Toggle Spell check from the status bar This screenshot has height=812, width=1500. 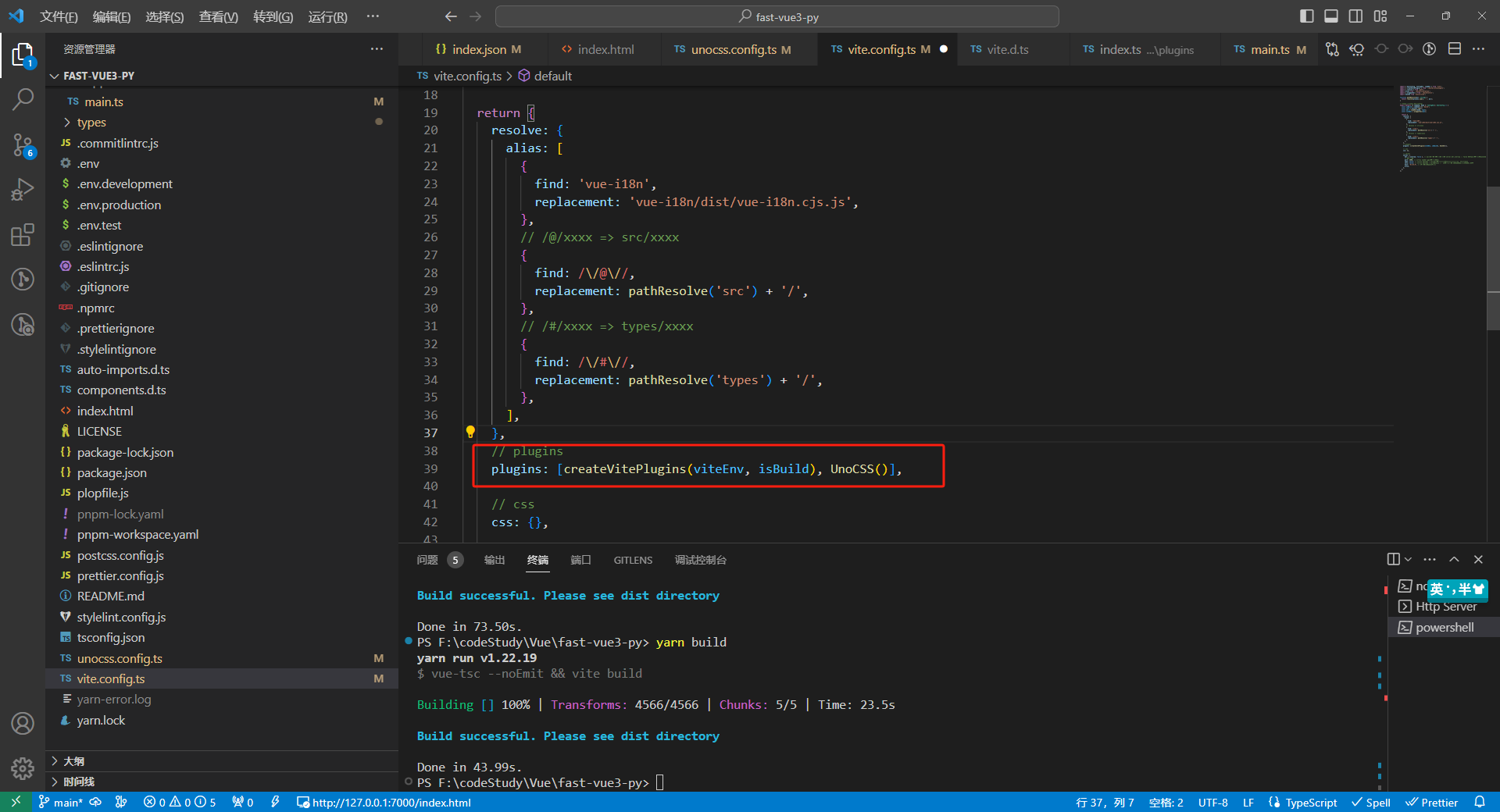[1371, 802]
